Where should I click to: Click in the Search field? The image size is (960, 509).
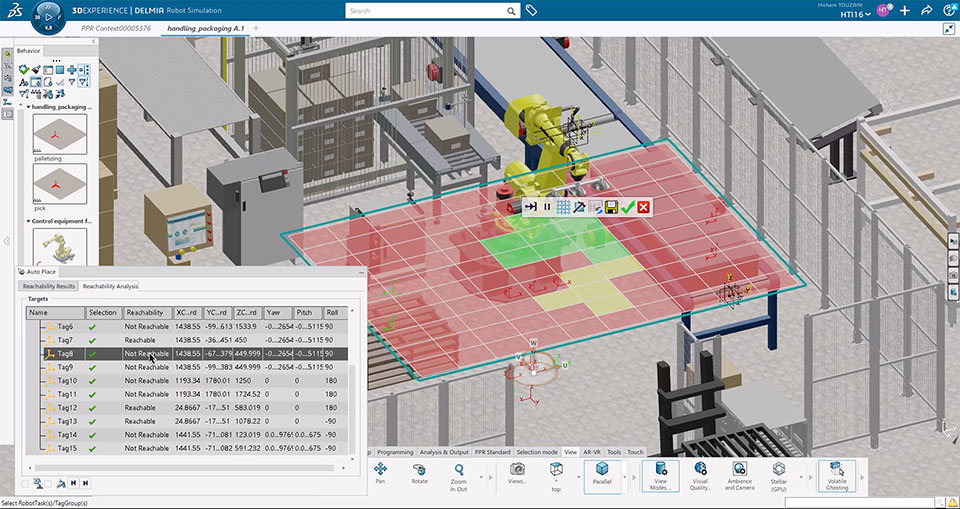point(426,11)
